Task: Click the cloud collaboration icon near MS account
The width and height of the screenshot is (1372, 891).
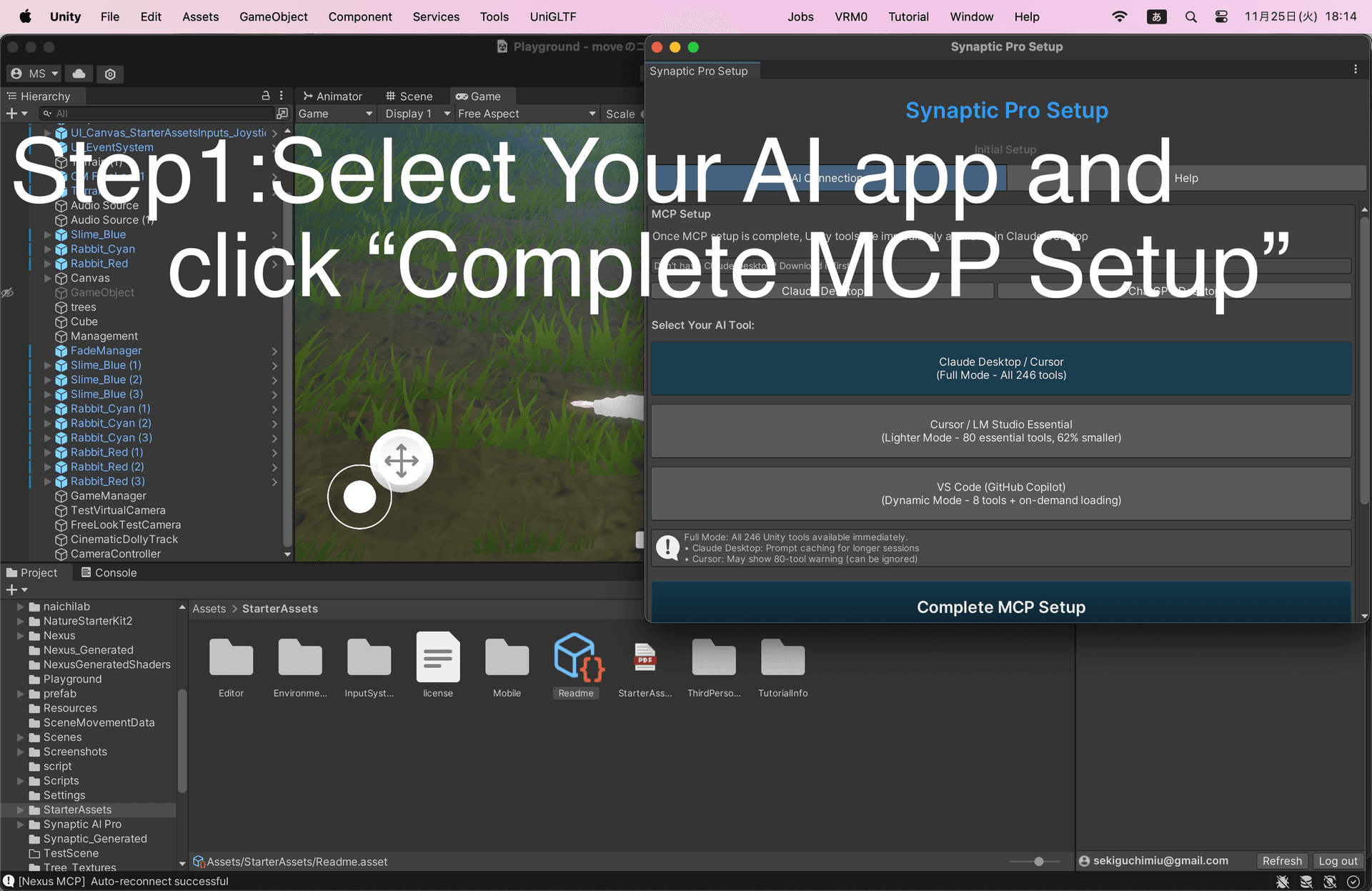Action: coord(79,74)
